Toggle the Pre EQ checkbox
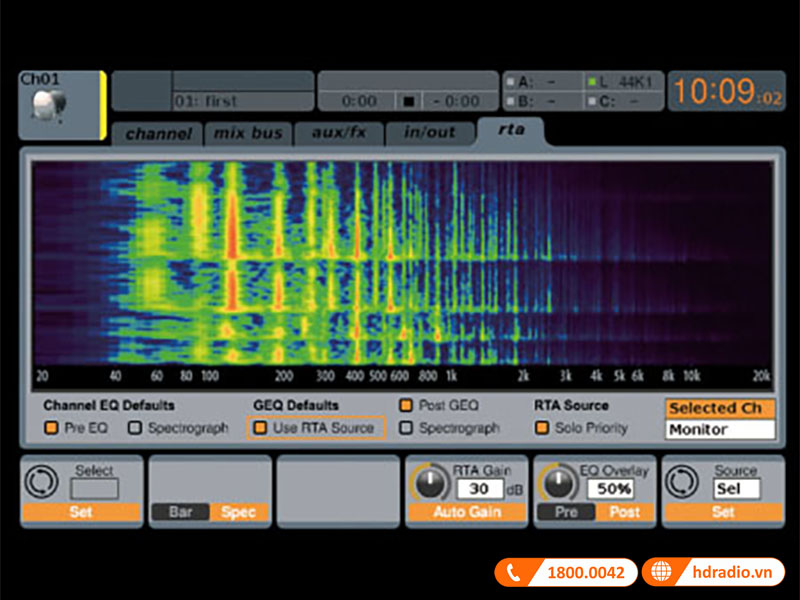The height and width of the screenshot is (600, 800). point(50,428)
